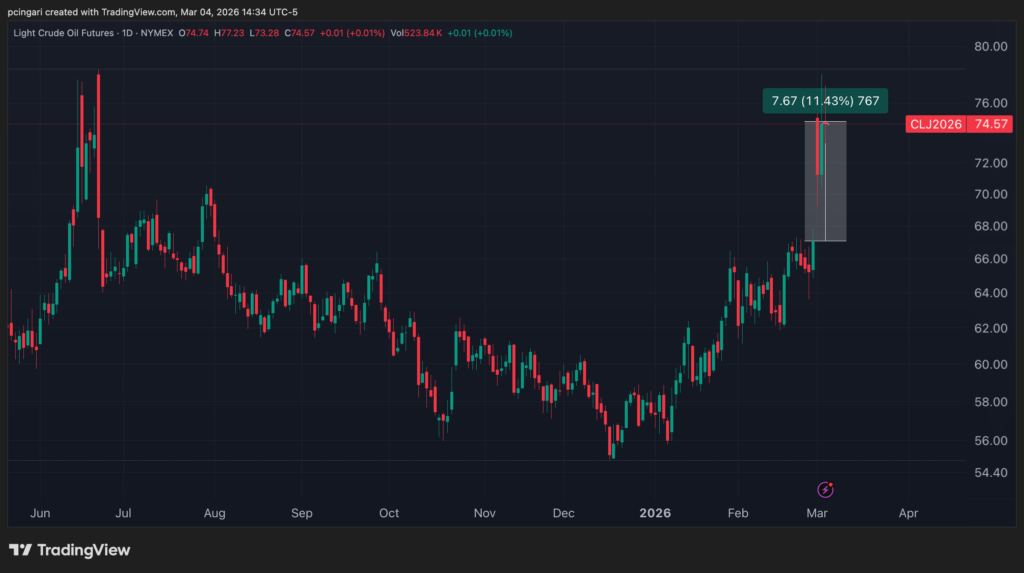This screenshot has width=1024, height=573.
Task: Click the 62.00 price axis label
Action: pos(991,328)
